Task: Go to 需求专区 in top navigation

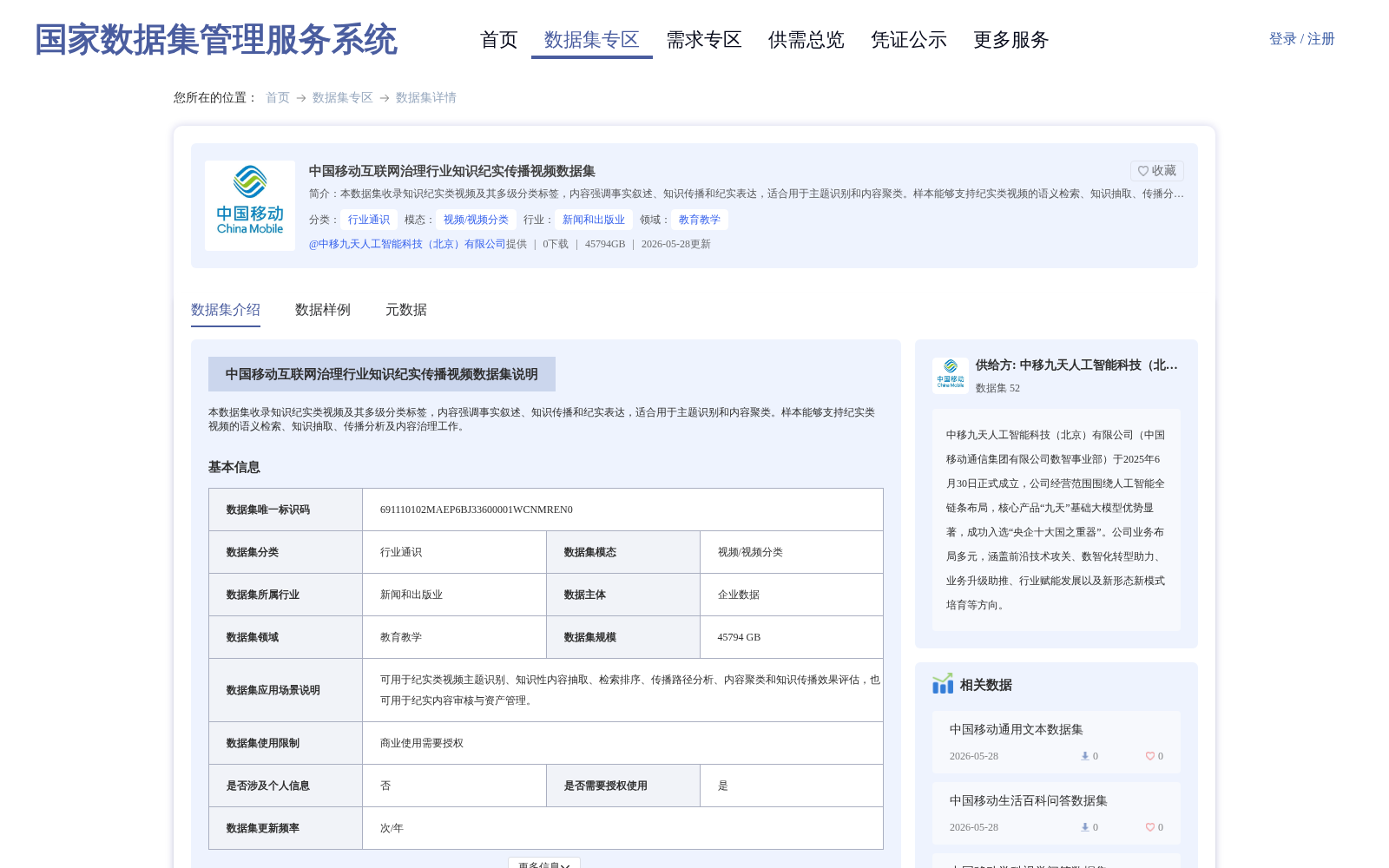Action: coord(704,40)
